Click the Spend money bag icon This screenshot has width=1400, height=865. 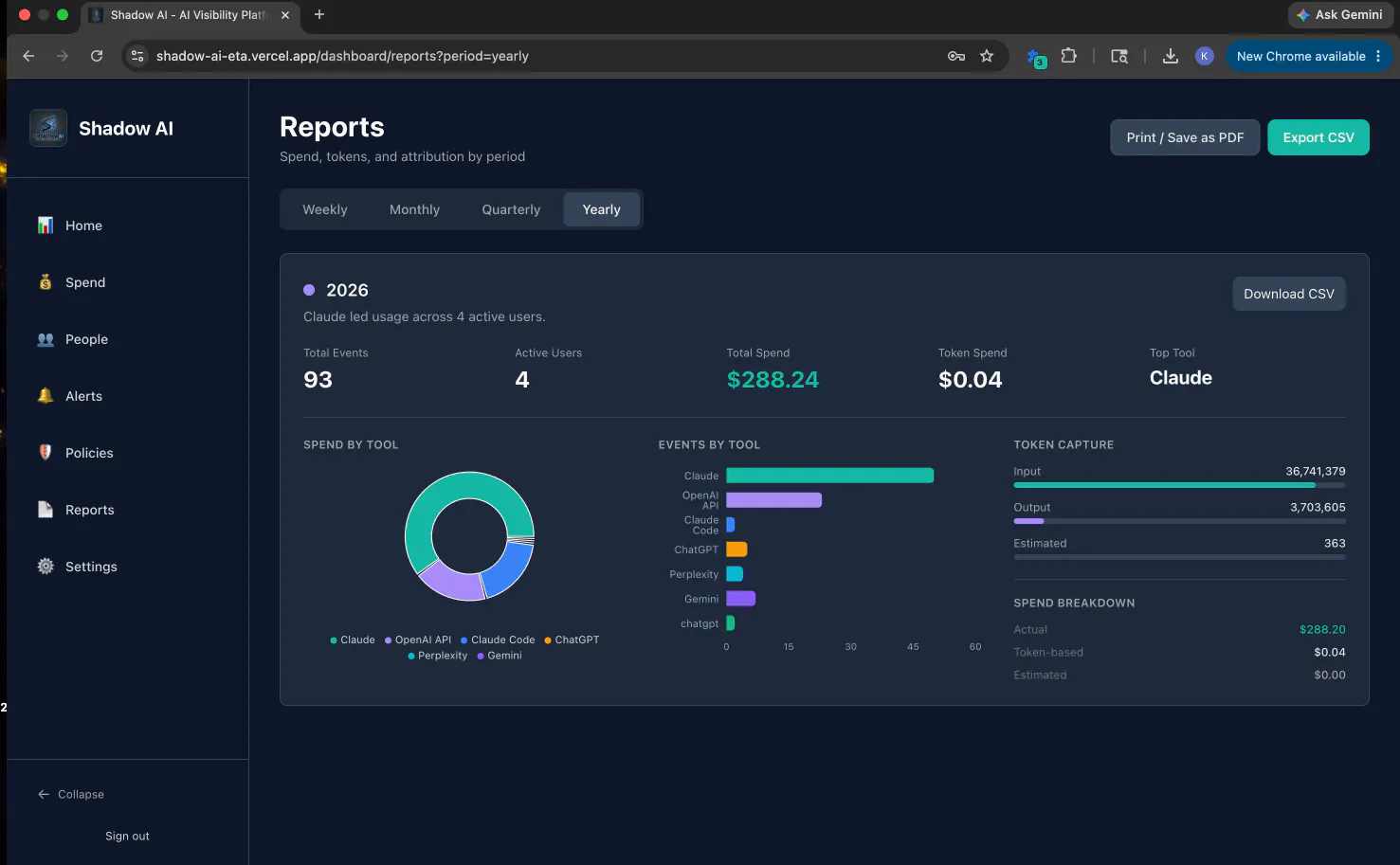pos(45,282)
